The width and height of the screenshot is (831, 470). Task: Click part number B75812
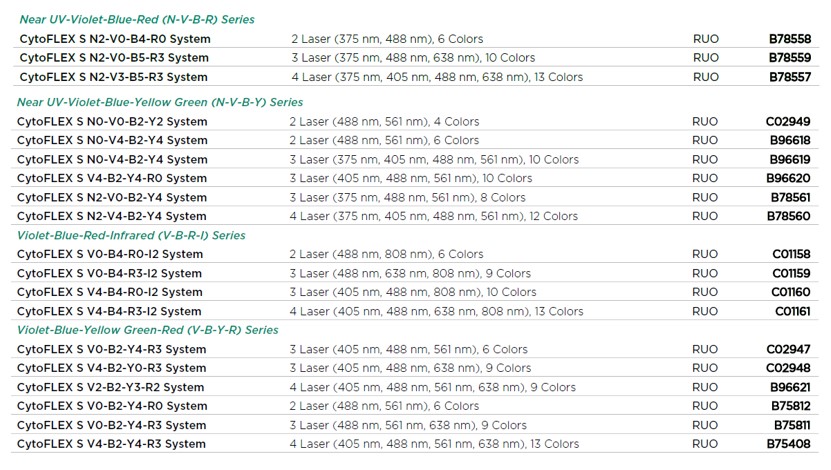[x=789, y=406]
